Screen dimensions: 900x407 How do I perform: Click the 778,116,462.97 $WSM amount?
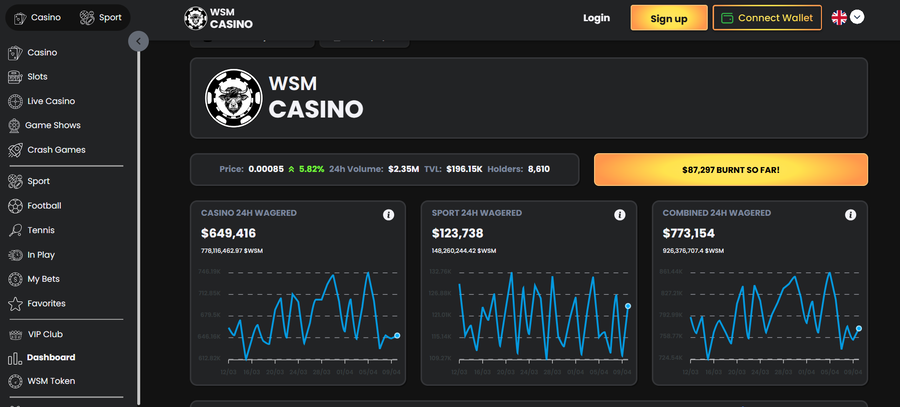tap(232, 251)
